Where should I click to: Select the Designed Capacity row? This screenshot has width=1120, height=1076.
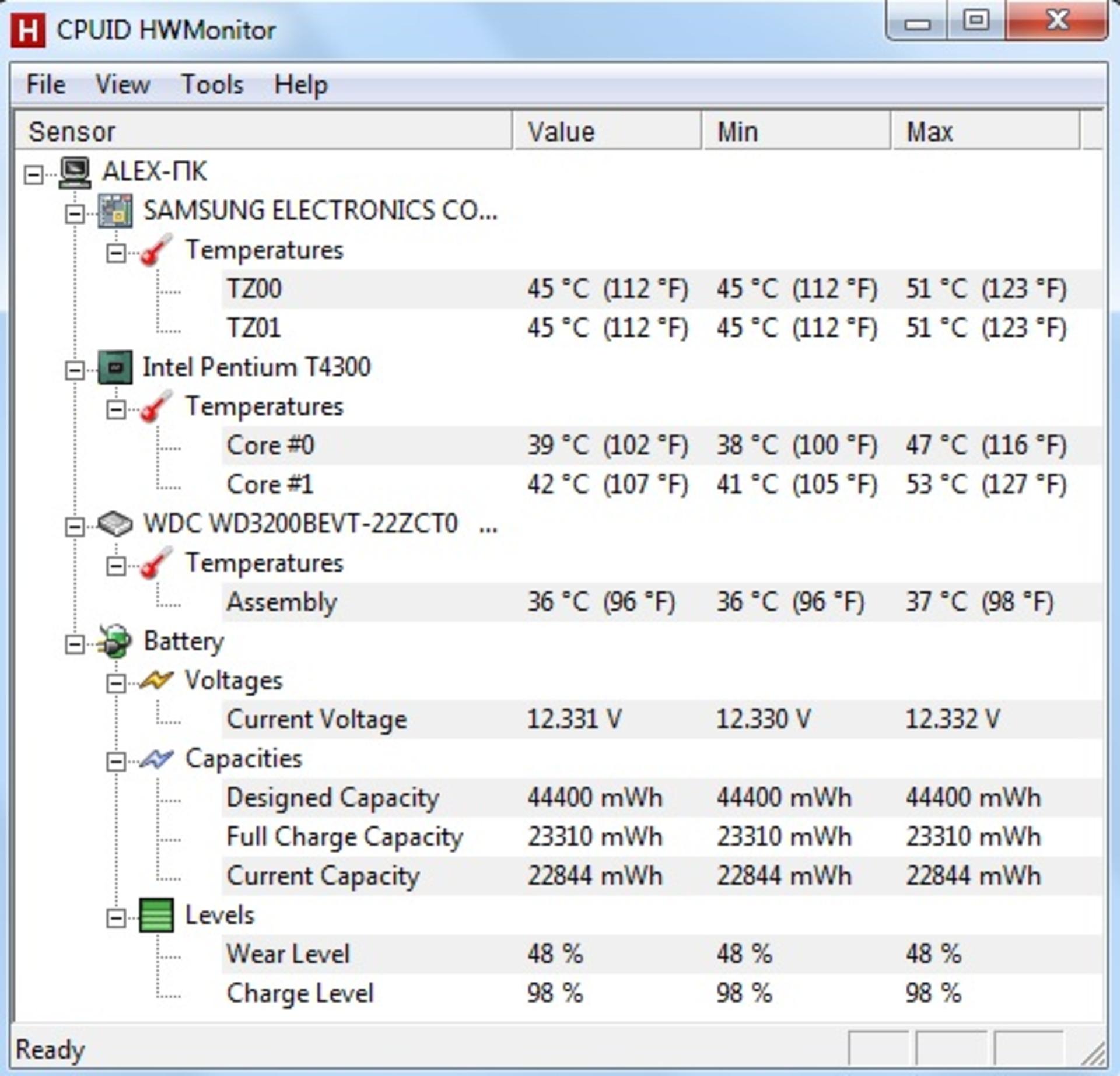pos(661,798)
